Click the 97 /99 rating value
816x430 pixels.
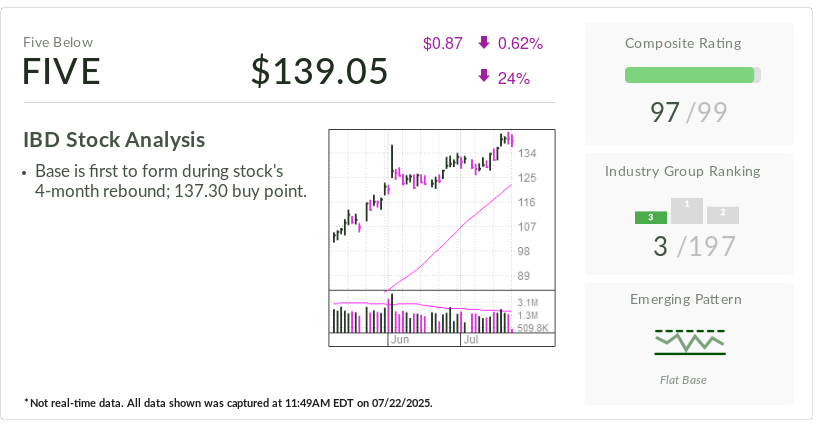point(689,111)
